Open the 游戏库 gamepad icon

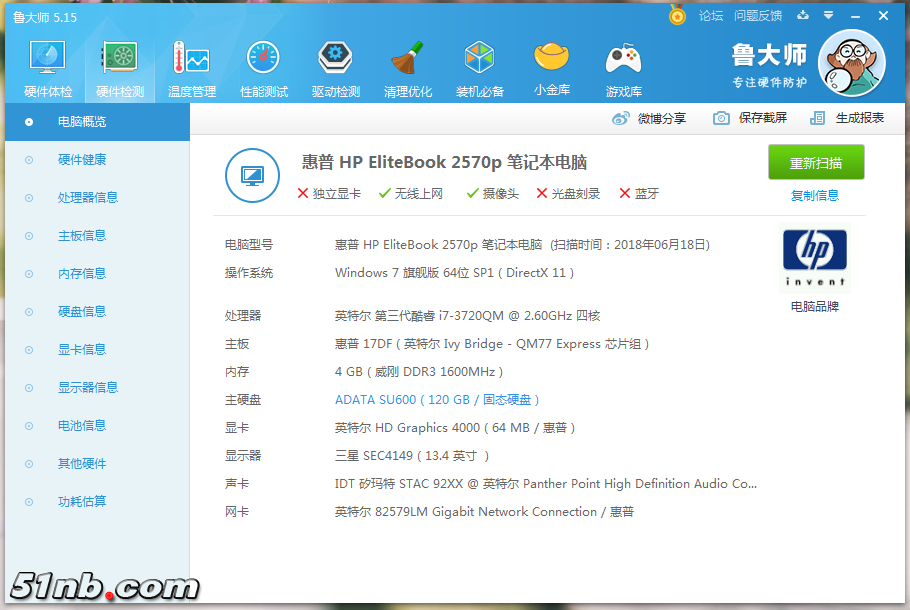[x=623, y=68]
